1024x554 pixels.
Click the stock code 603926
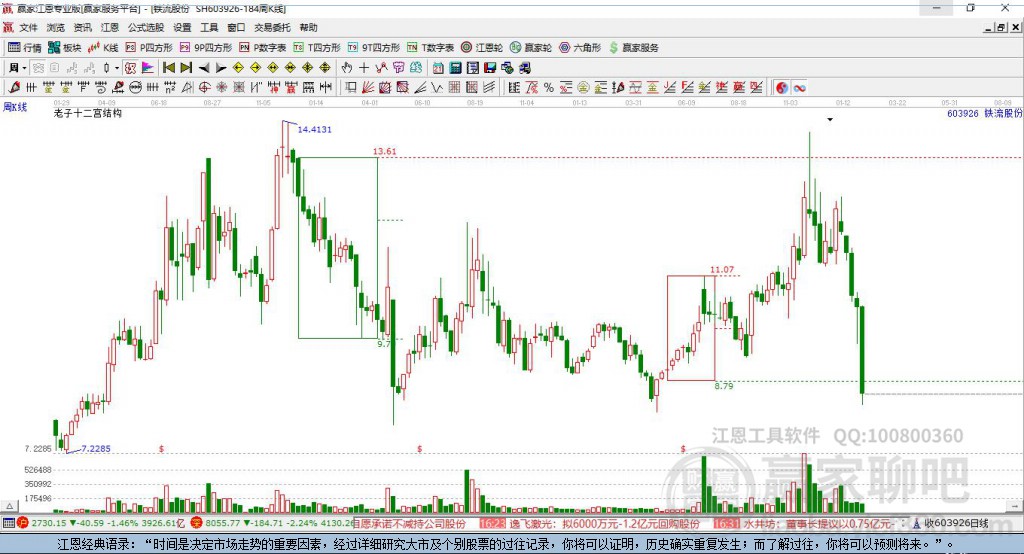pos(963,114)
